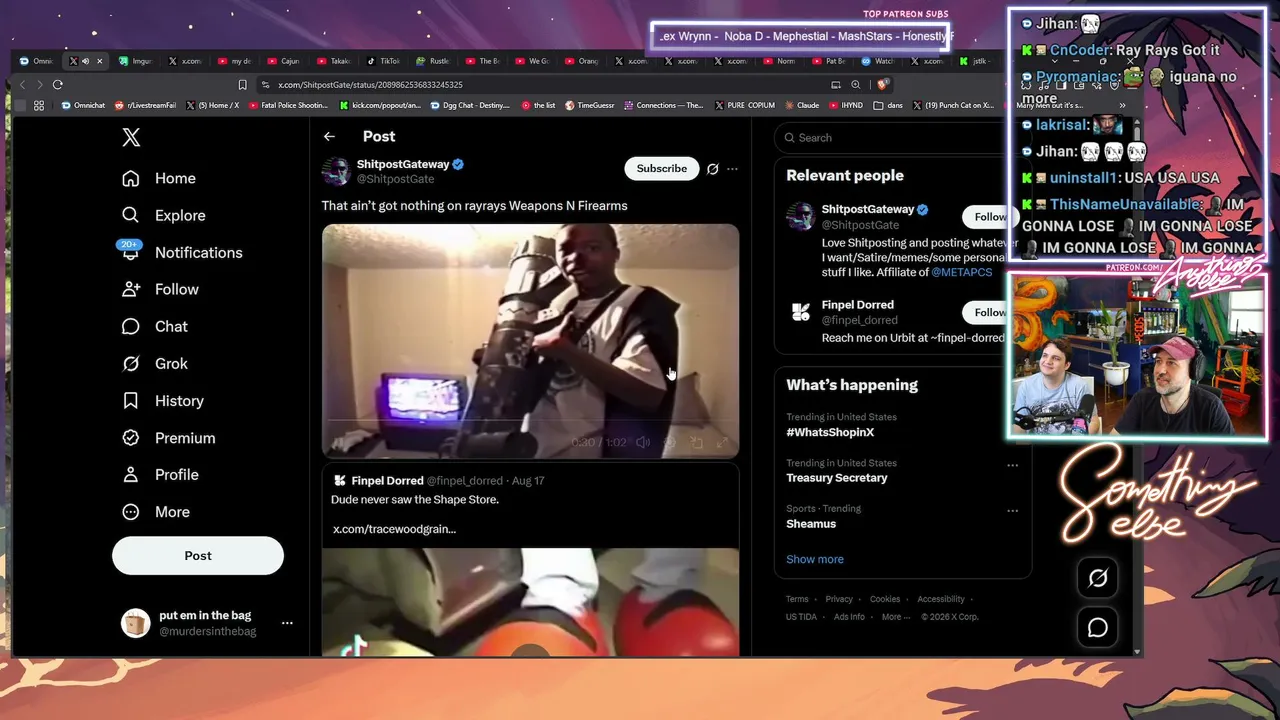Image resolution: width=1280 pixels, height=720 pixels.
Task: Click the bookmark icon in the address bar
Action: (242, 85)
